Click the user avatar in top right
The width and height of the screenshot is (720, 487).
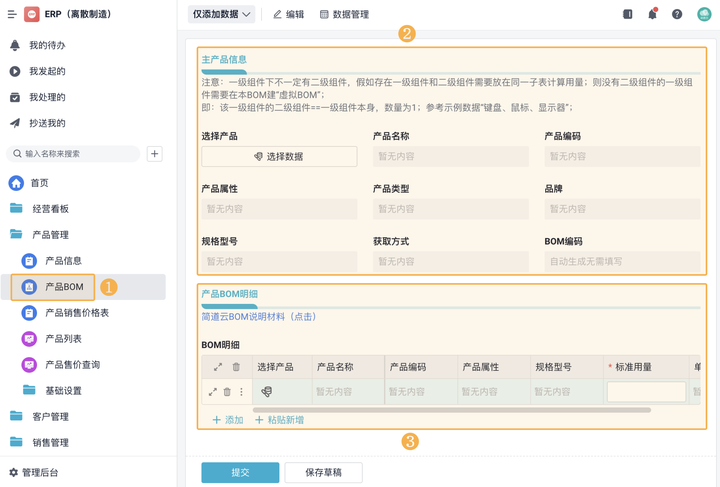[x=703, y=14]
